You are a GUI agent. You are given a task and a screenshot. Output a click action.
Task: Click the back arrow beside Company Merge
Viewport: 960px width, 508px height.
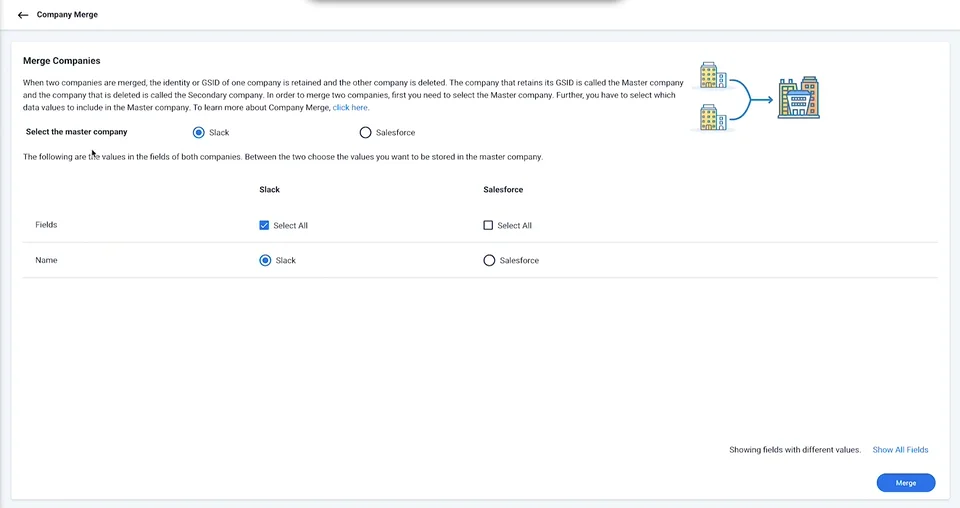23,15
